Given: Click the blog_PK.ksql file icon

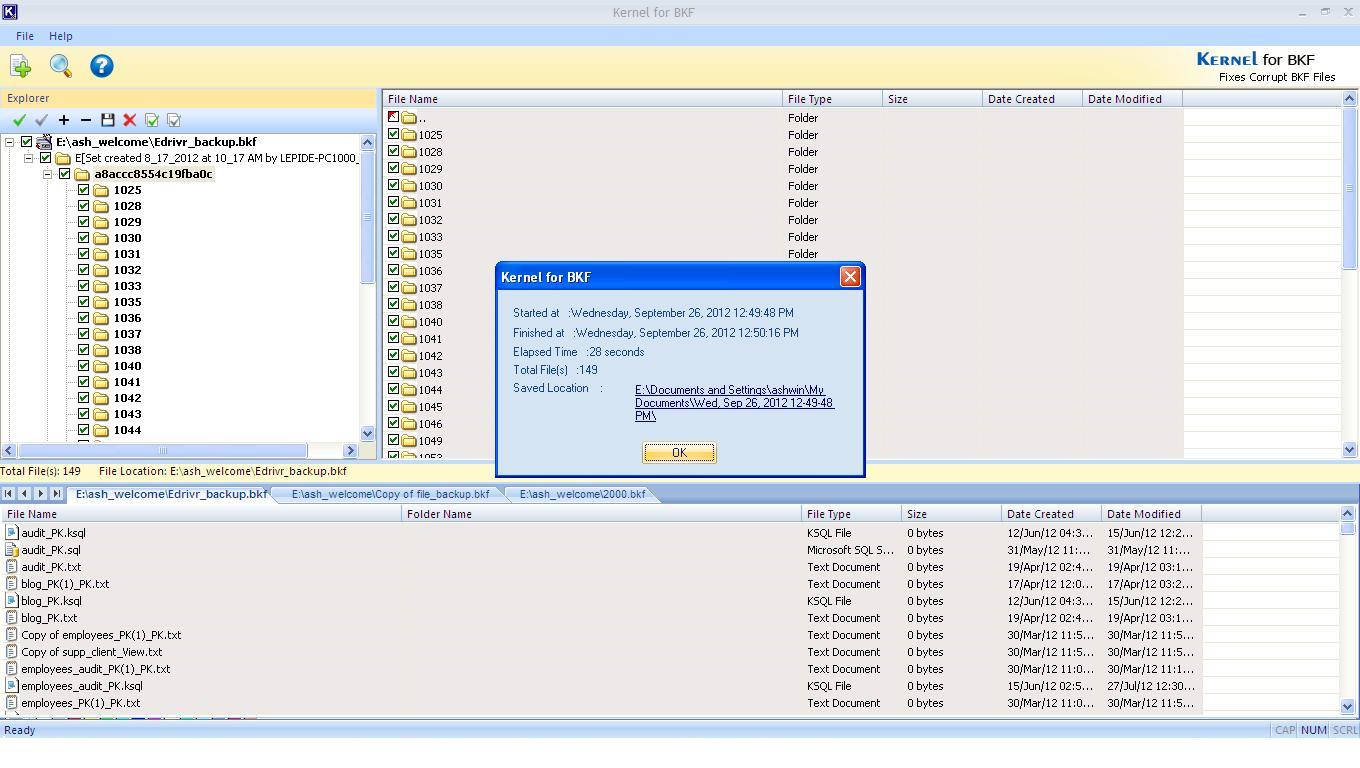Looking at the screenshot, I should pos(12,601).
